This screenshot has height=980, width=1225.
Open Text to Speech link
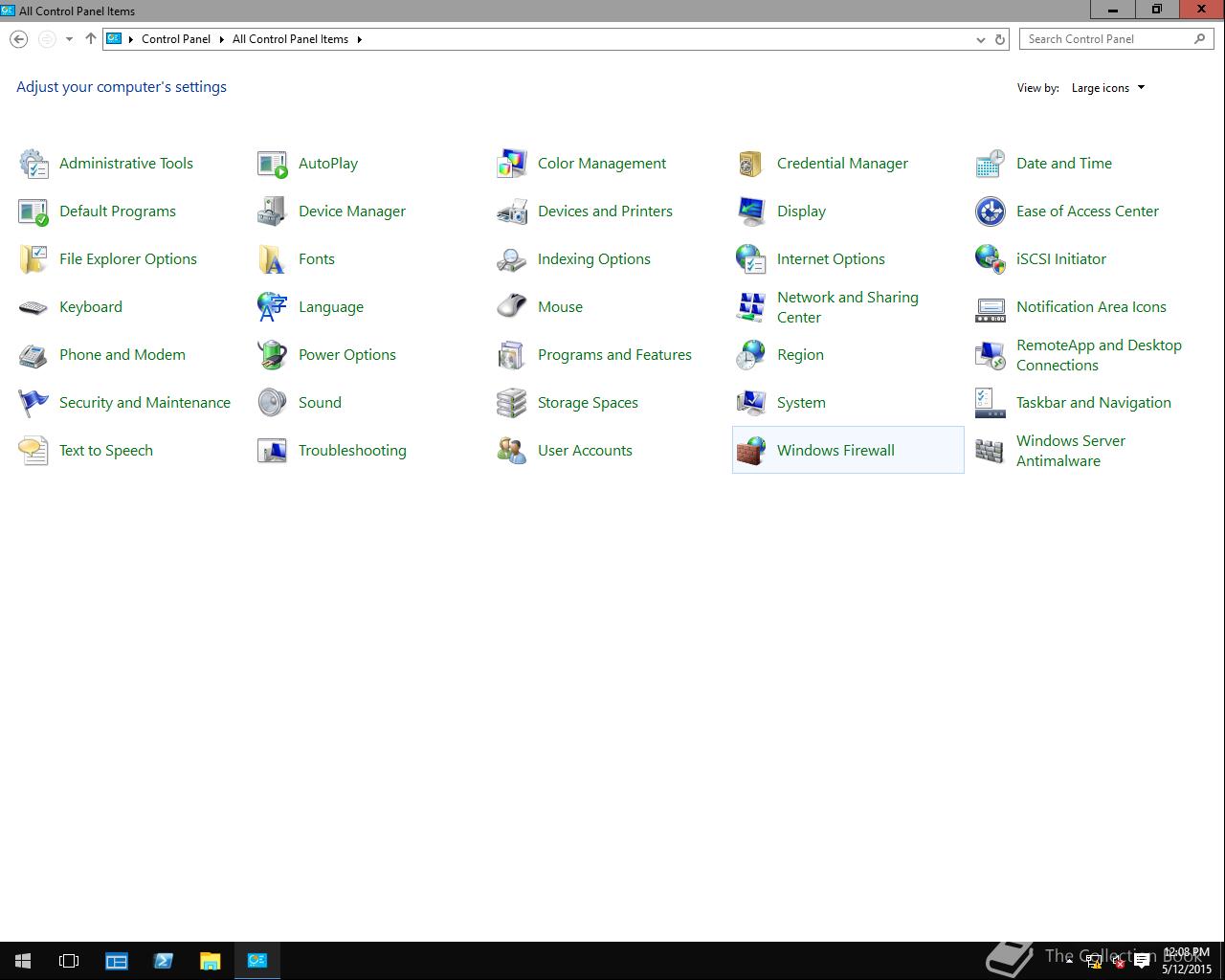tap(106, 451)
